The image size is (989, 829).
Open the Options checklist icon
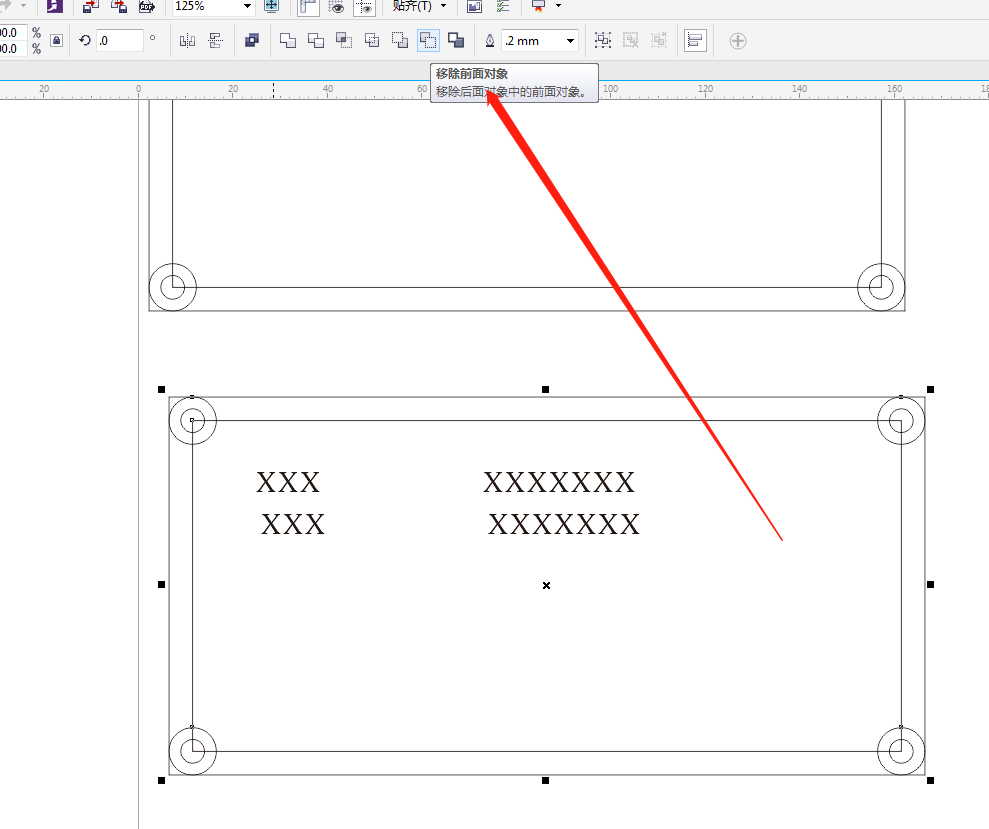point(503,6)
